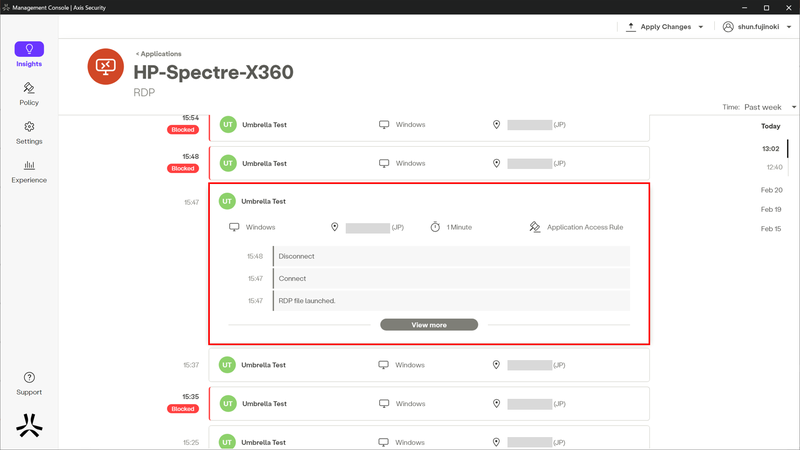Click the upload icon next to Apply Changes
The width and height of the screenshot is (800, 450).
631,27
